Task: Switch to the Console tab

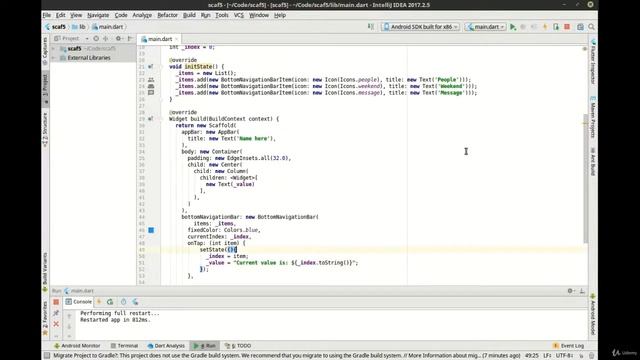Action: (78, 302)
